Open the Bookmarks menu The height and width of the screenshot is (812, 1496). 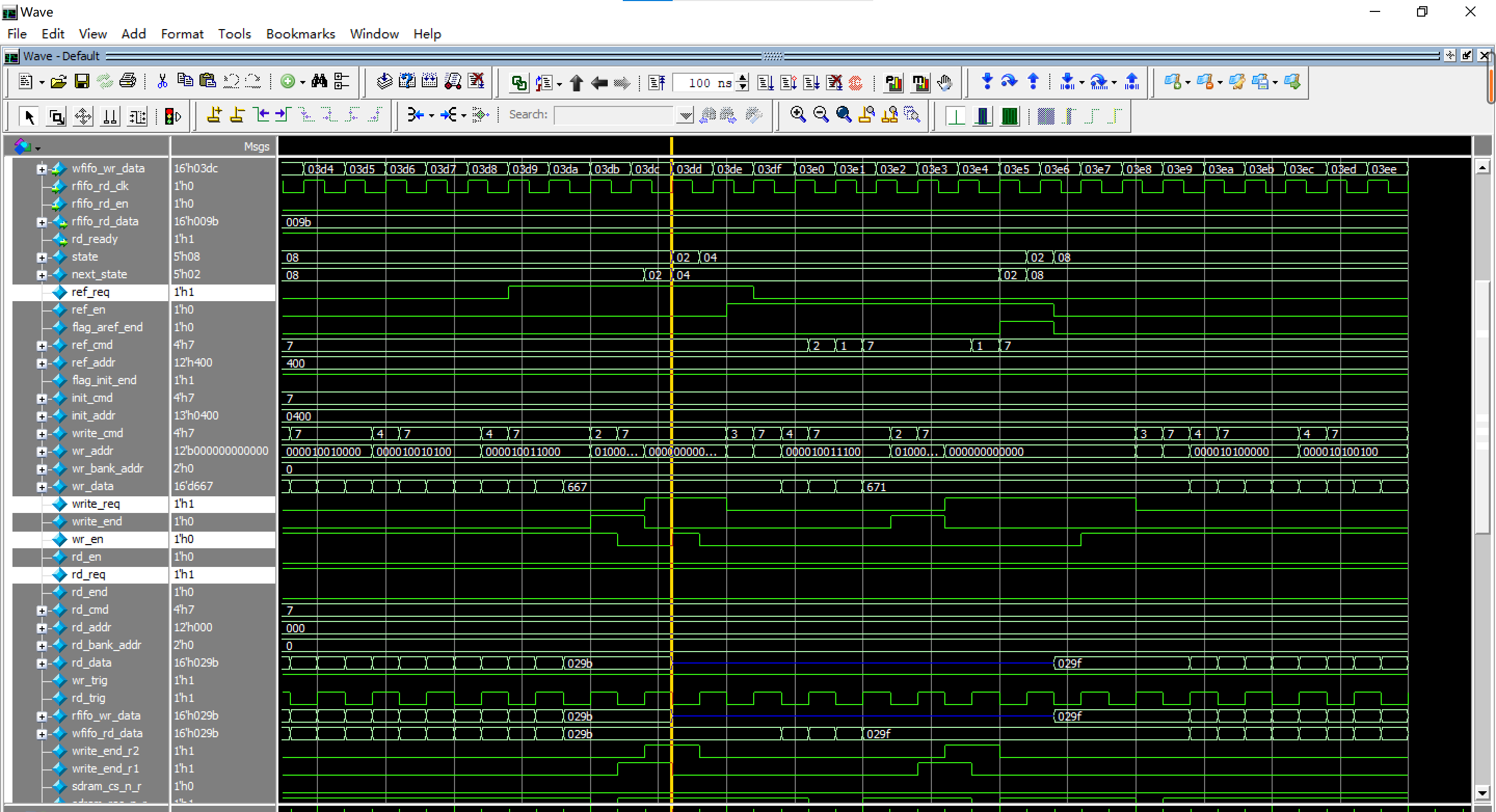300,34
